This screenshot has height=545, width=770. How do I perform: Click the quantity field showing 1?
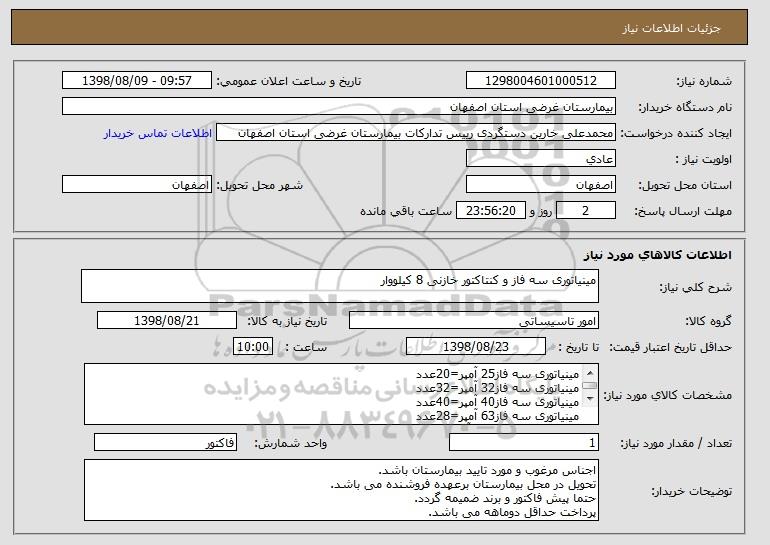[524, 442]
